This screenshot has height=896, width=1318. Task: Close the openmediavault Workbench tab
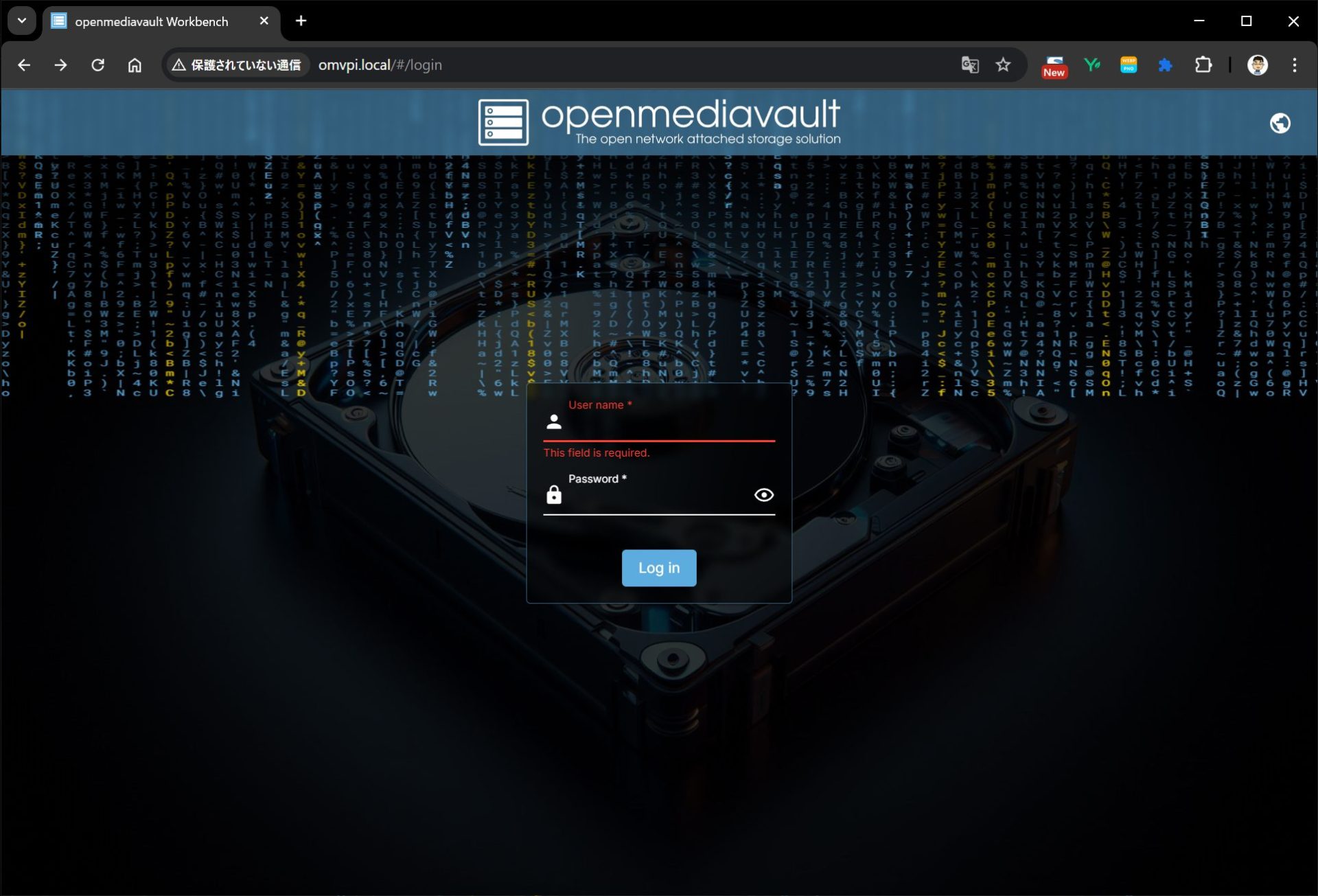coord(264,21)
